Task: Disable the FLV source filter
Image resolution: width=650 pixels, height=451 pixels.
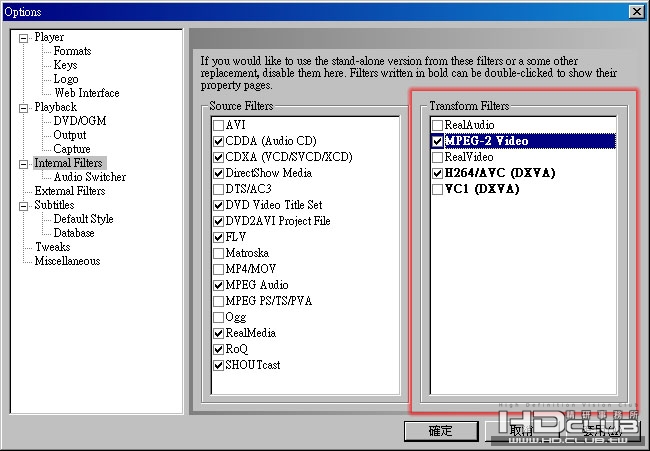Action: [218, 238]
